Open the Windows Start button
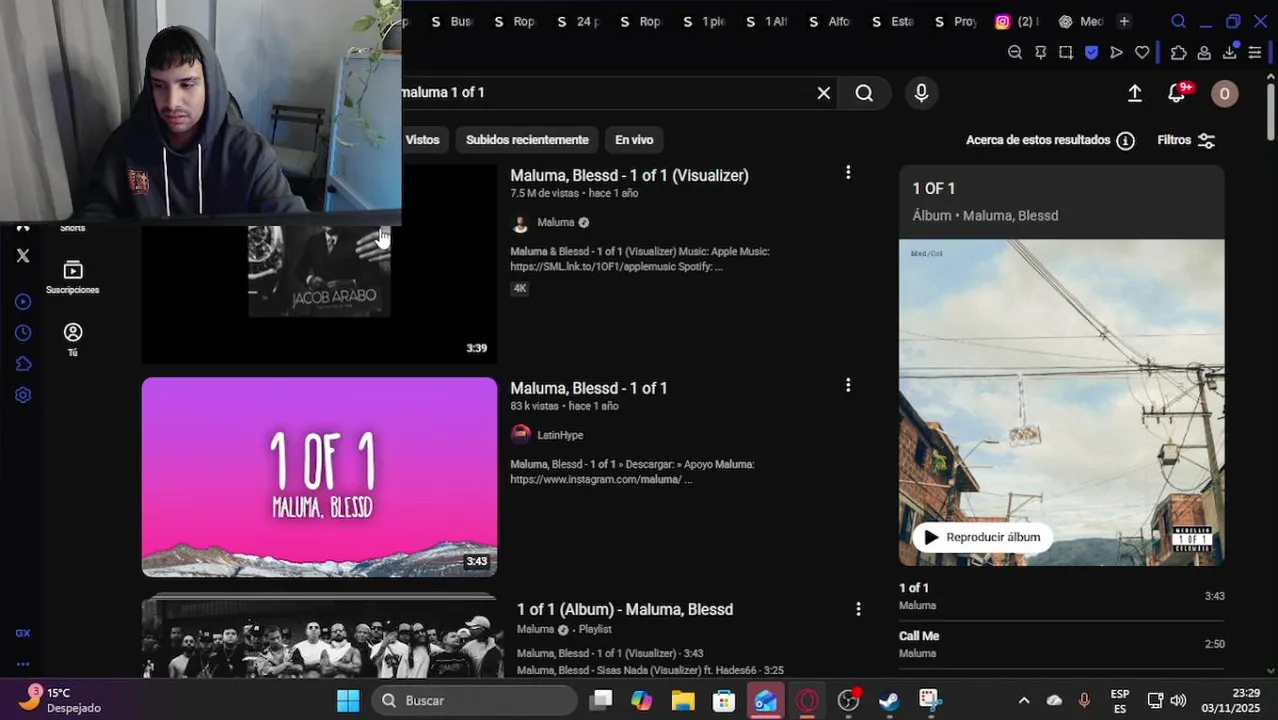Viewport: 1278px width, 720px height. tap(347, 700)
